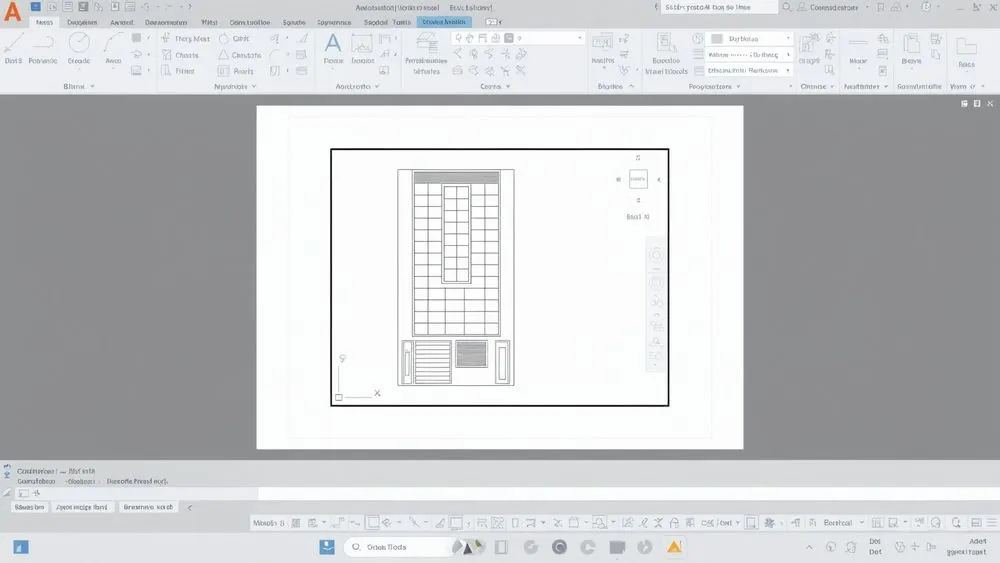Select the Polyline tool in the ribbon
This screenshot has height=563, width=1000.
tap(43, 48)
